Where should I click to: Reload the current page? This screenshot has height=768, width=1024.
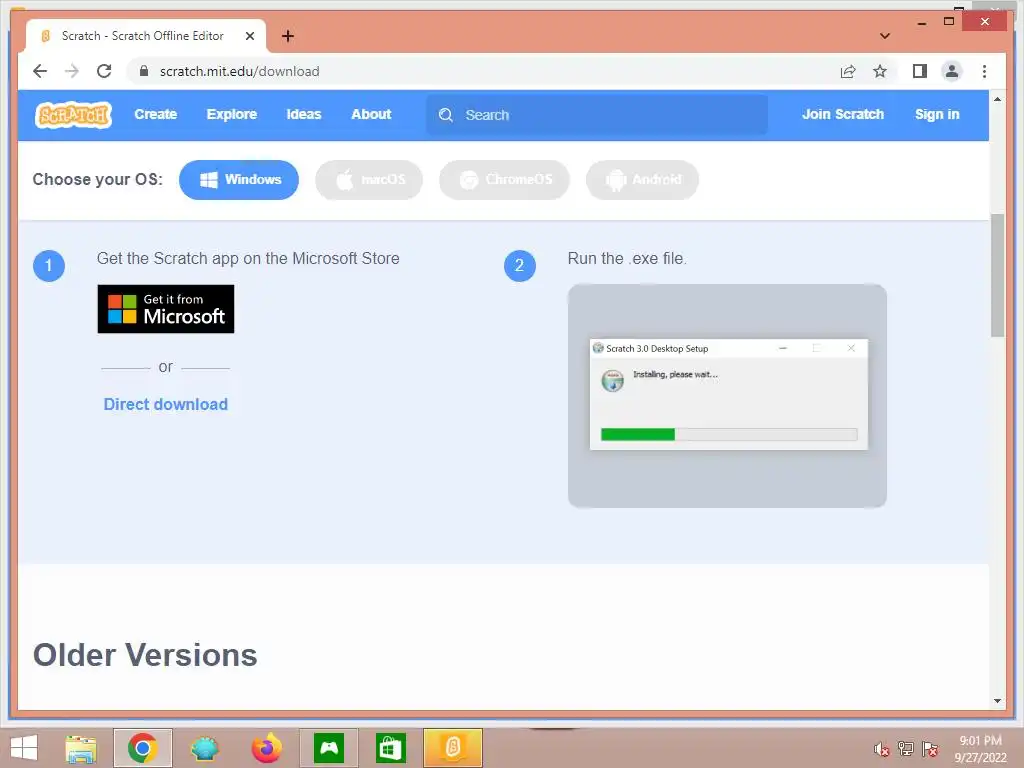104,71
